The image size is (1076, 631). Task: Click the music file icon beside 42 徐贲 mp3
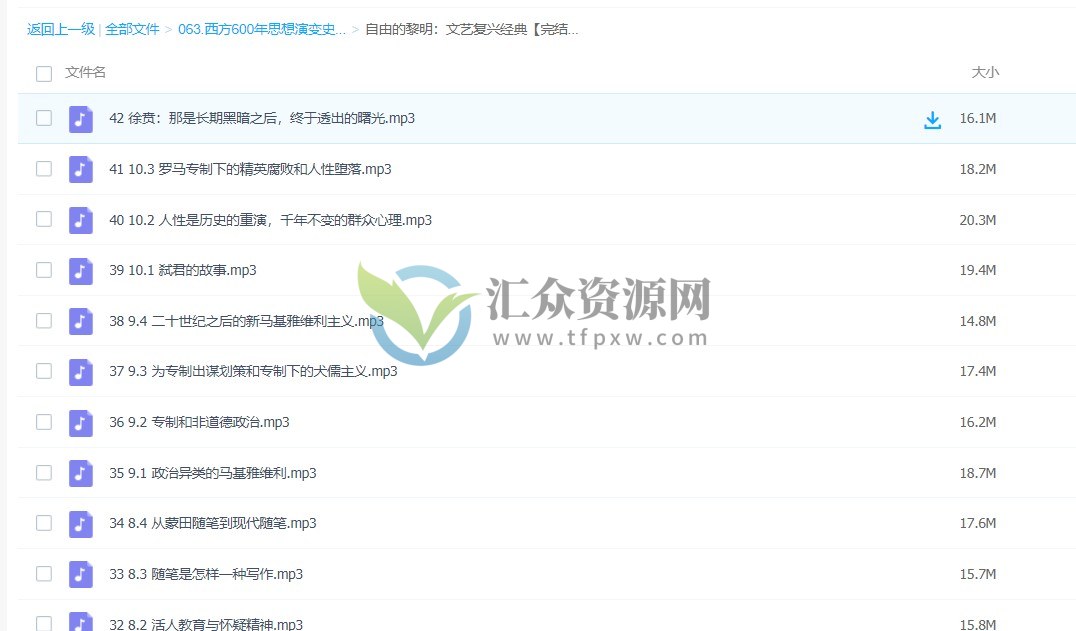(80, 118)
